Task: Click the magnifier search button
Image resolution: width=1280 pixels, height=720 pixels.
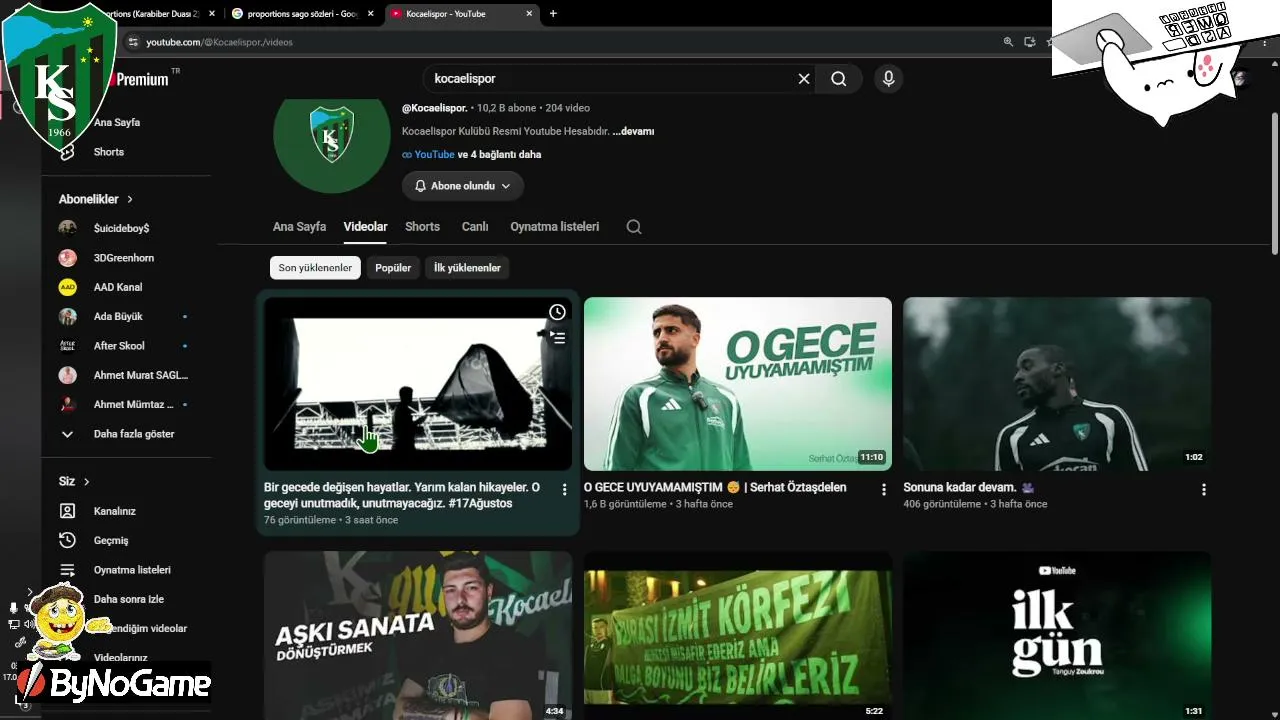Action: point(839,79)
